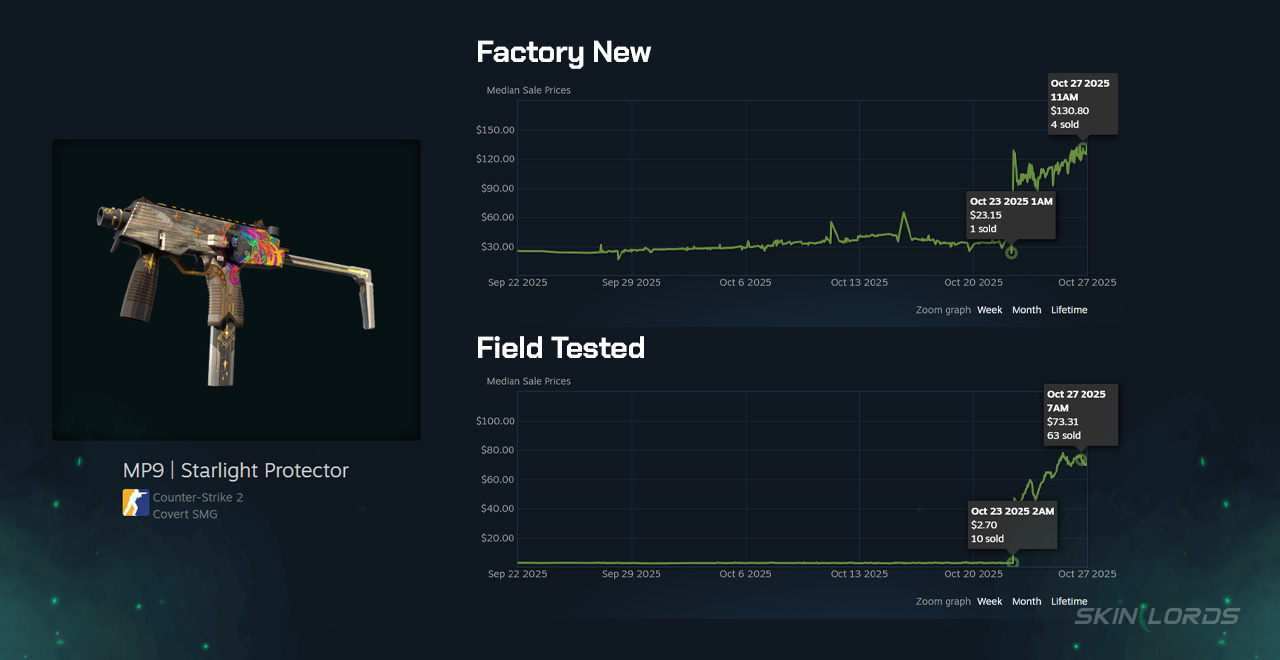Click the $73.31 price tooltip
The width and height of the screenshot is (1280, 660).
(1081, 415)
